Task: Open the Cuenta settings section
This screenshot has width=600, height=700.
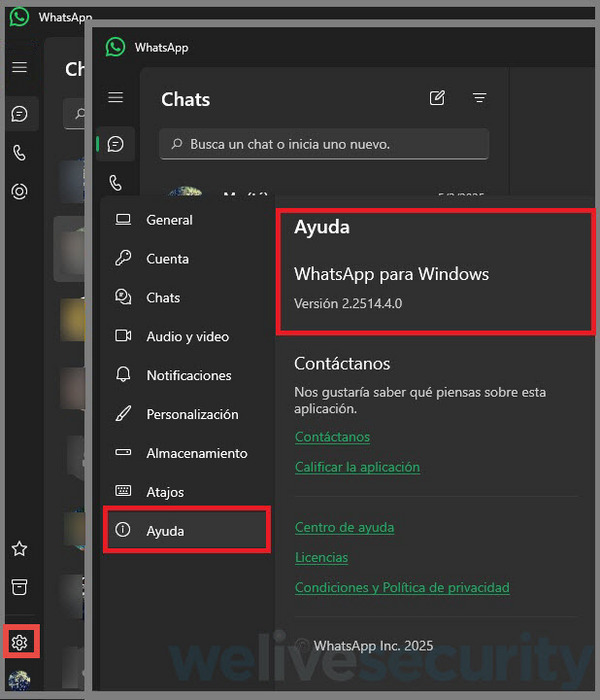Action: point(167,259)
